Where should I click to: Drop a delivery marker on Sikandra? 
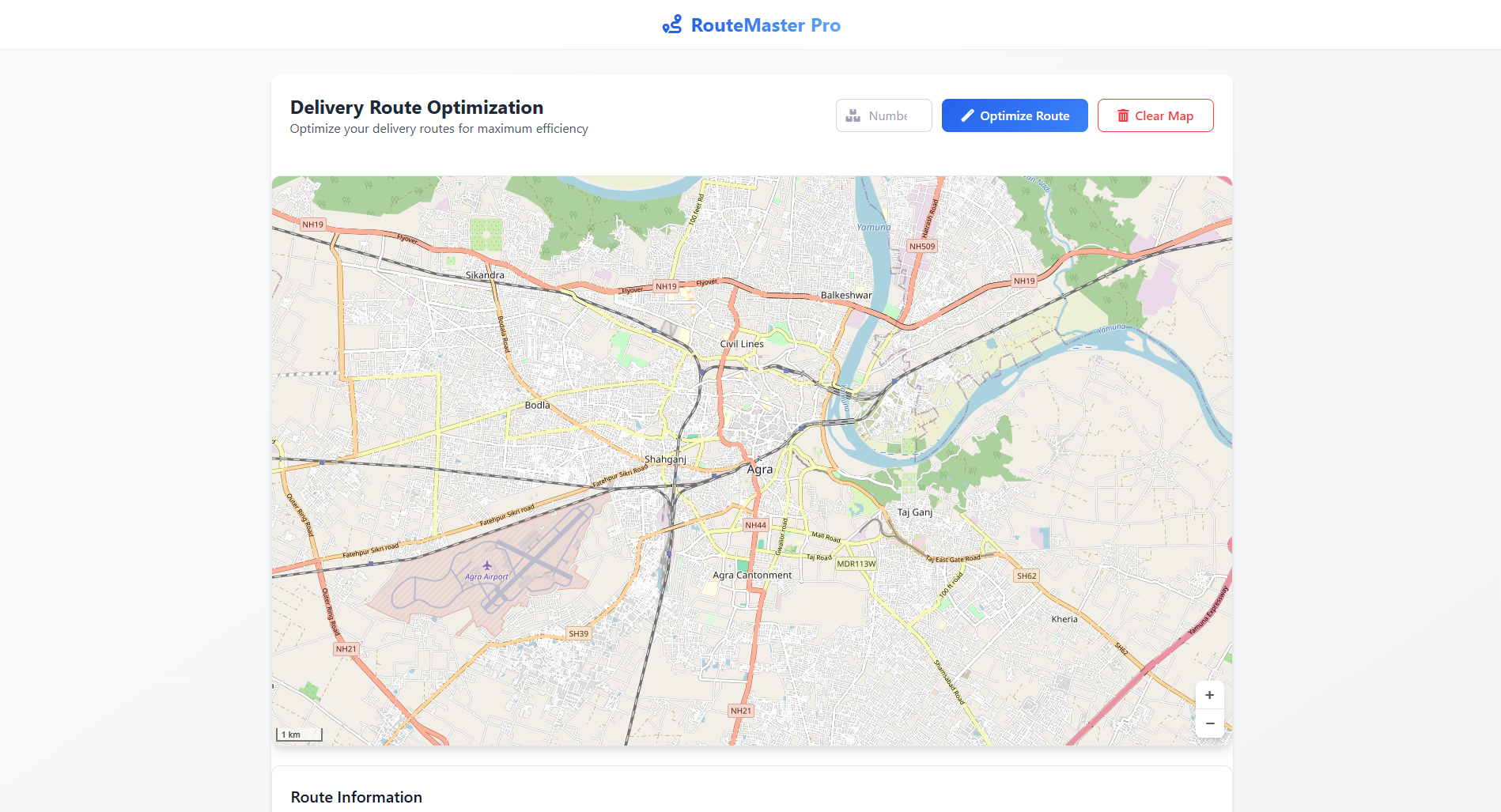click(486, 275)
